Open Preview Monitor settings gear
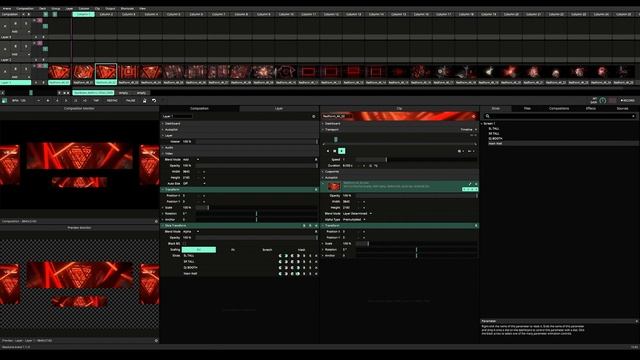Viewport: 640px width, 360px height. 156,340
